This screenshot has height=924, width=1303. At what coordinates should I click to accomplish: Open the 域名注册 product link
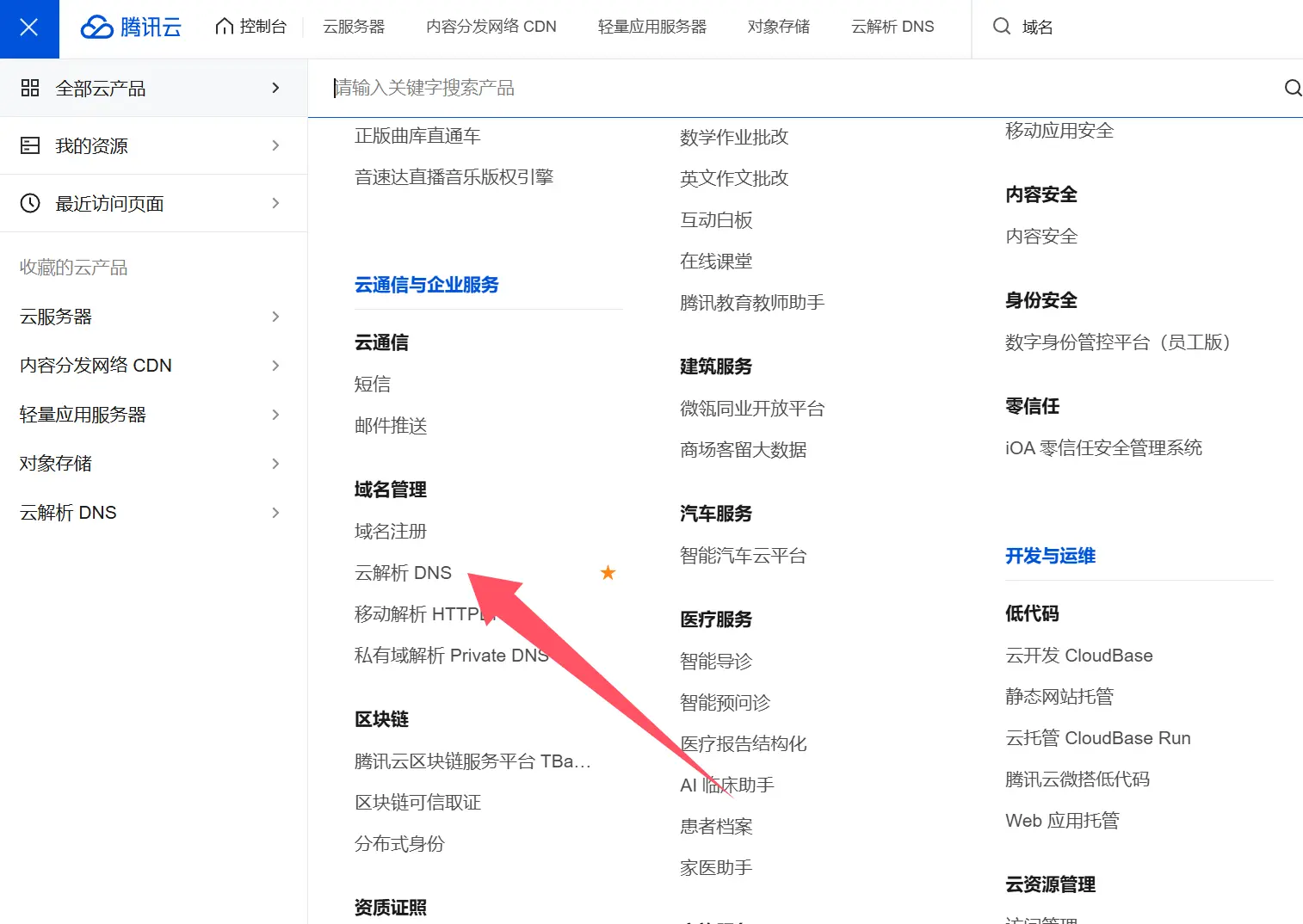(391, 532)
